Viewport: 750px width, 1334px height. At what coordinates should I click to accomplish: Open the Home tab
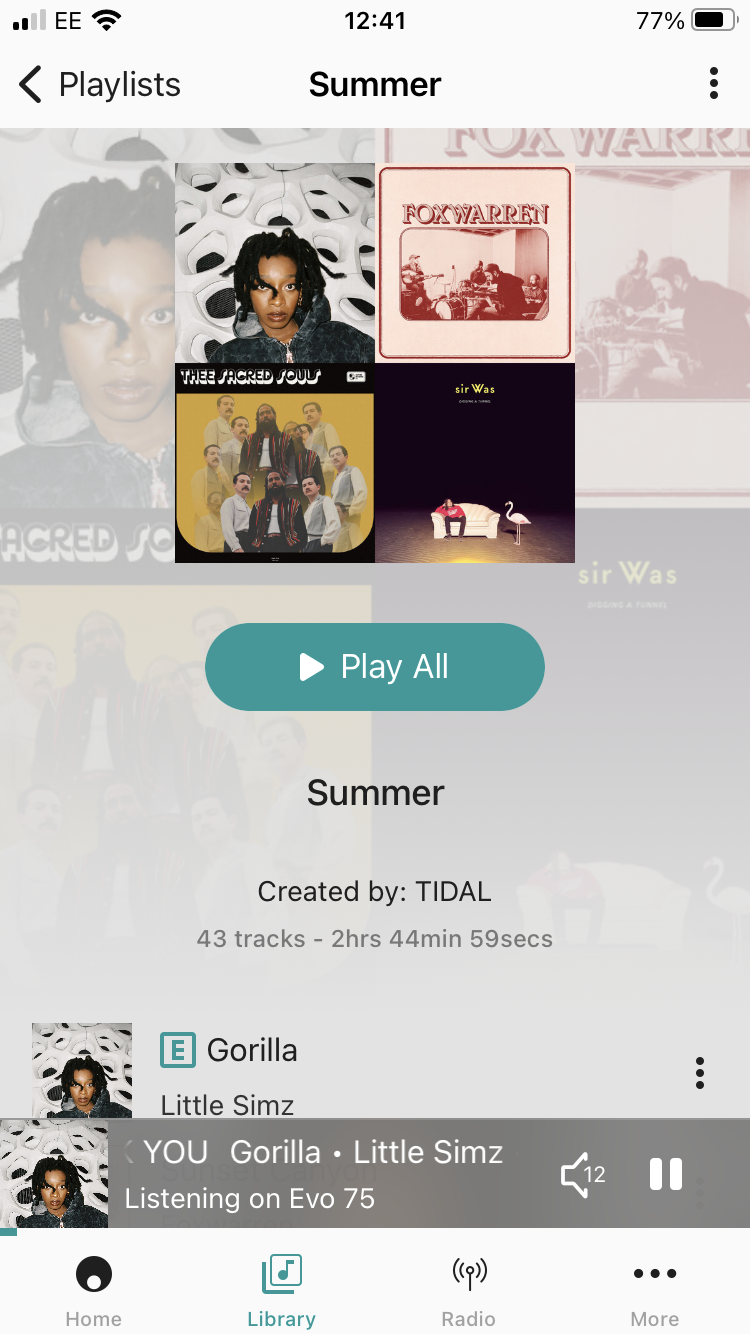tap(94, 1292)
